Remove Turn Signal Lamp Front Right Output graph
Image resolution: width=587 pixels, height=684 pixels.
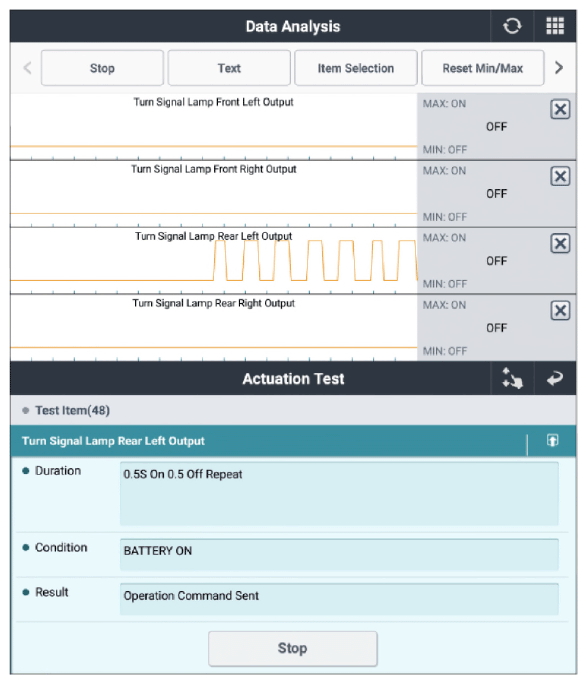560,176
